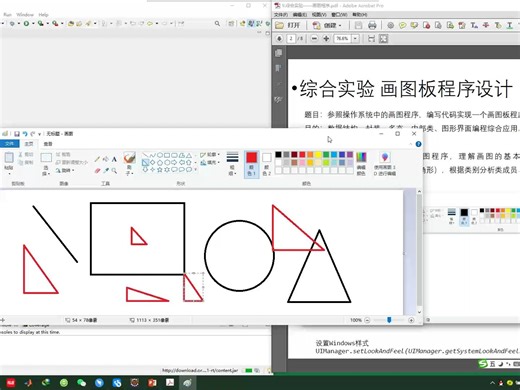The image size is (520, 390).
Task: Choose the Diamond shape in Paint shapes gallery
Action: coord(152,162)
